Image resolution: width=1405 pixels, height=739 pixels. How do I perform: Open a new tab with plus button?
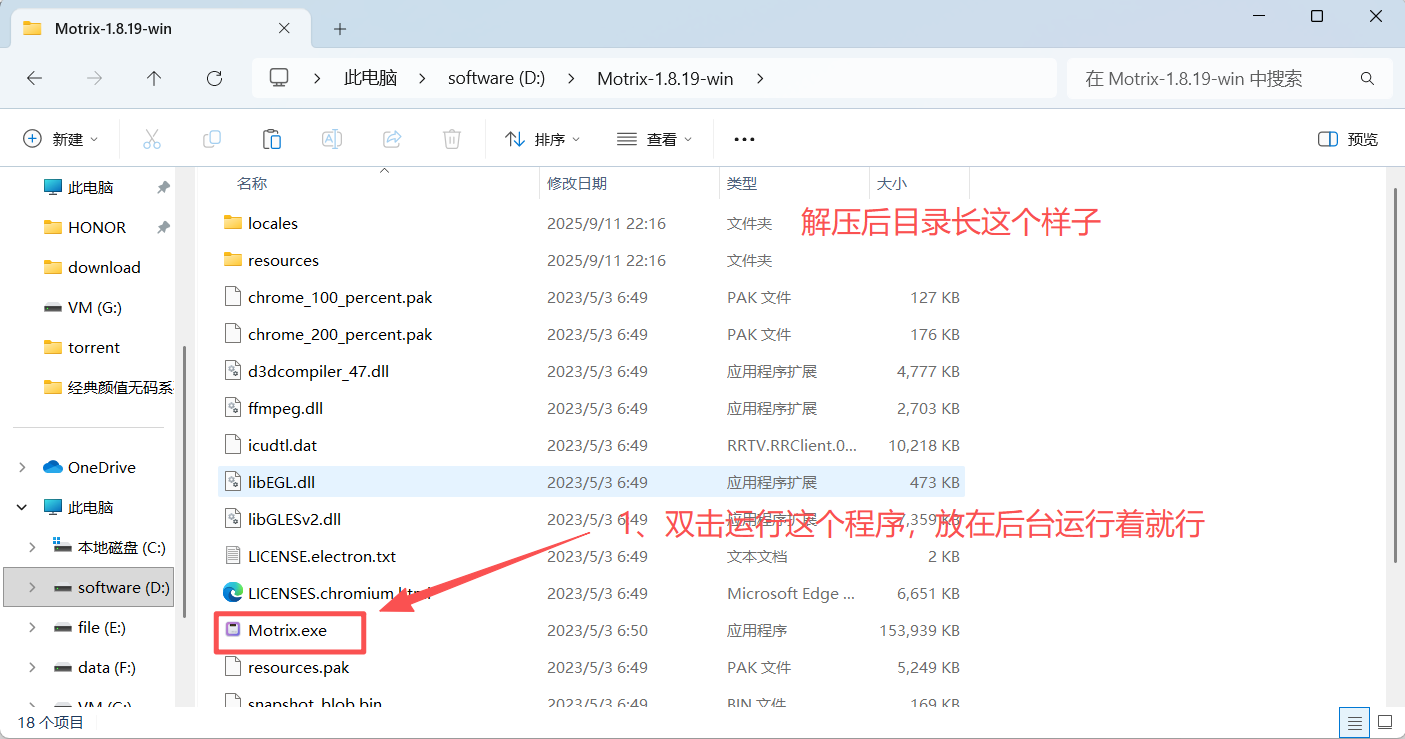[340, 29]
